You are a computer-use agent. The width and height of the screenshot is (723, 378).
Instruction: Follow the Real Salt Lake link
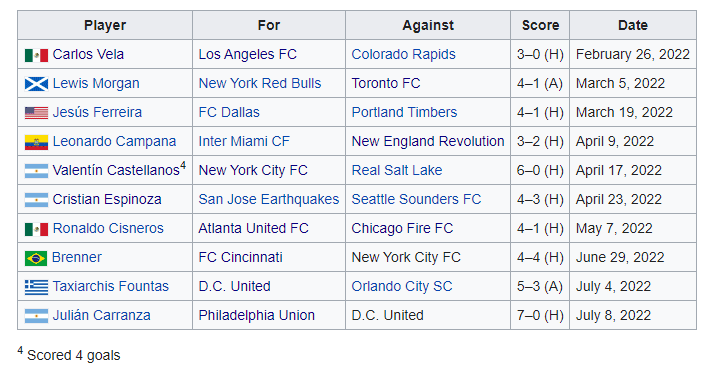(397, 171)
